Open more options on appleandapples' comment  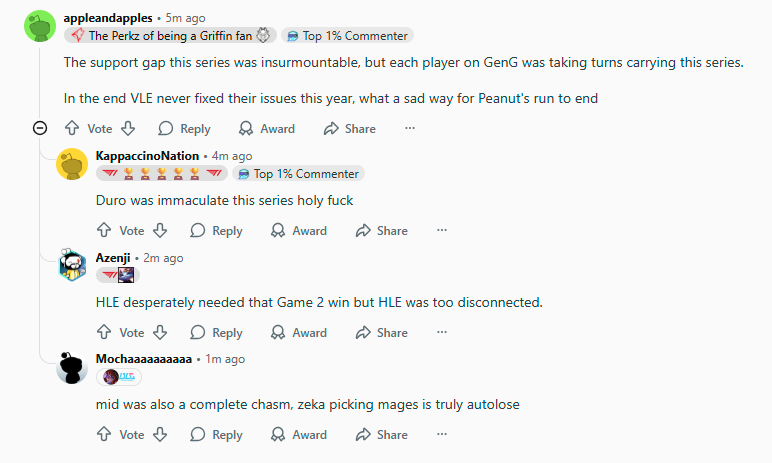tap(410, 128)
